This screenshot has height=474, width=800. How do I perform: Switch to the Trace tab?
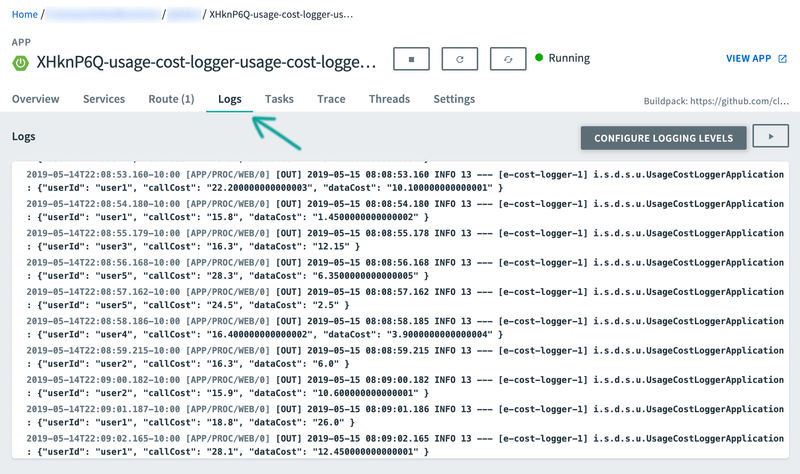(x=331, y=99)
